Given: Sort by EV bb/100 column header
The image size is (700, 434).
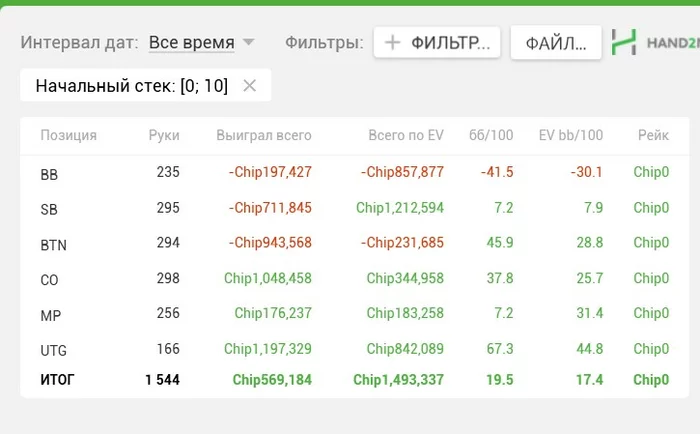Looking at the screenshot, I should (x=570, y=135).
